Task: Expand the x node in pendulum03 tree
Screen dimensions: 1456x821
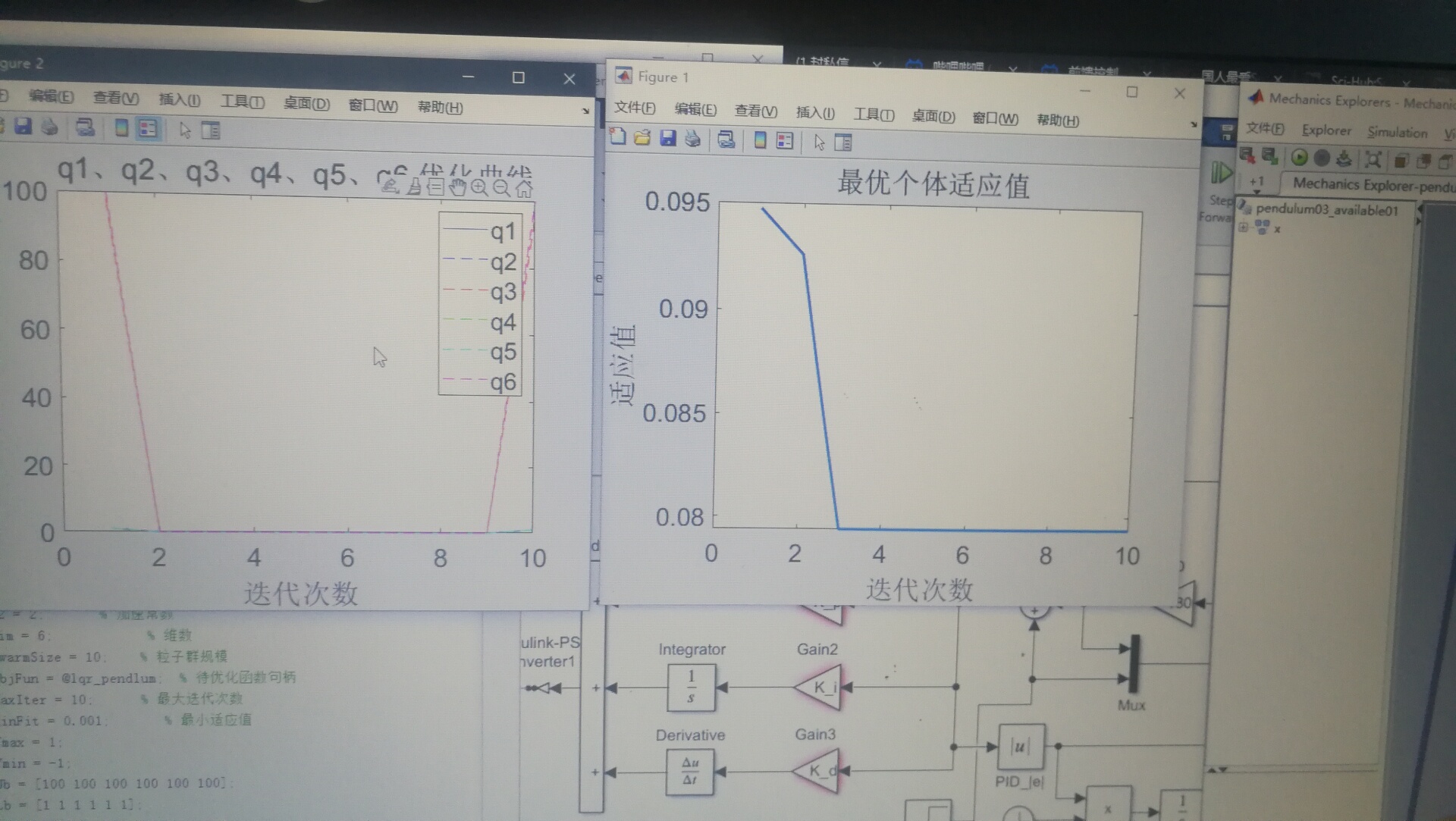Action: click(x=1244, y=227)
